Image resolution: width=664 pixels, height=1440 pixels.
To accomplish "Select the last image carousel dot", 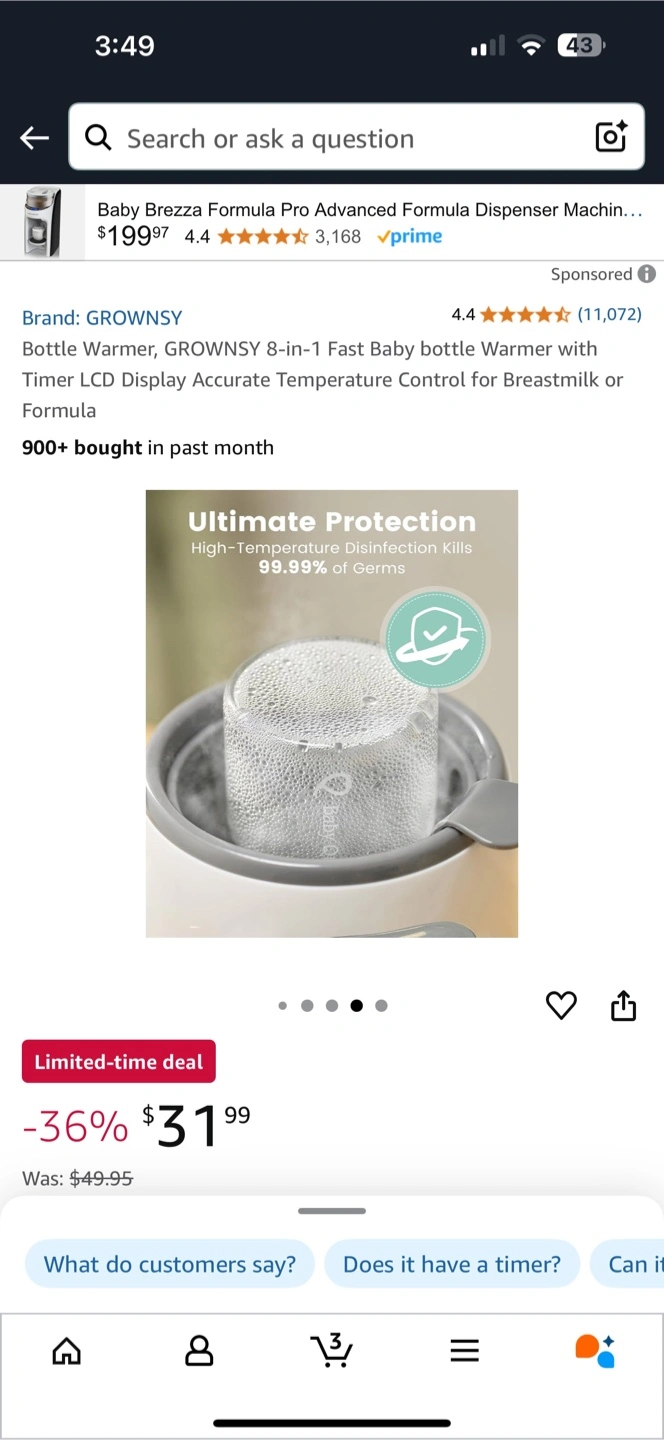I will (x=381, y=1006).
